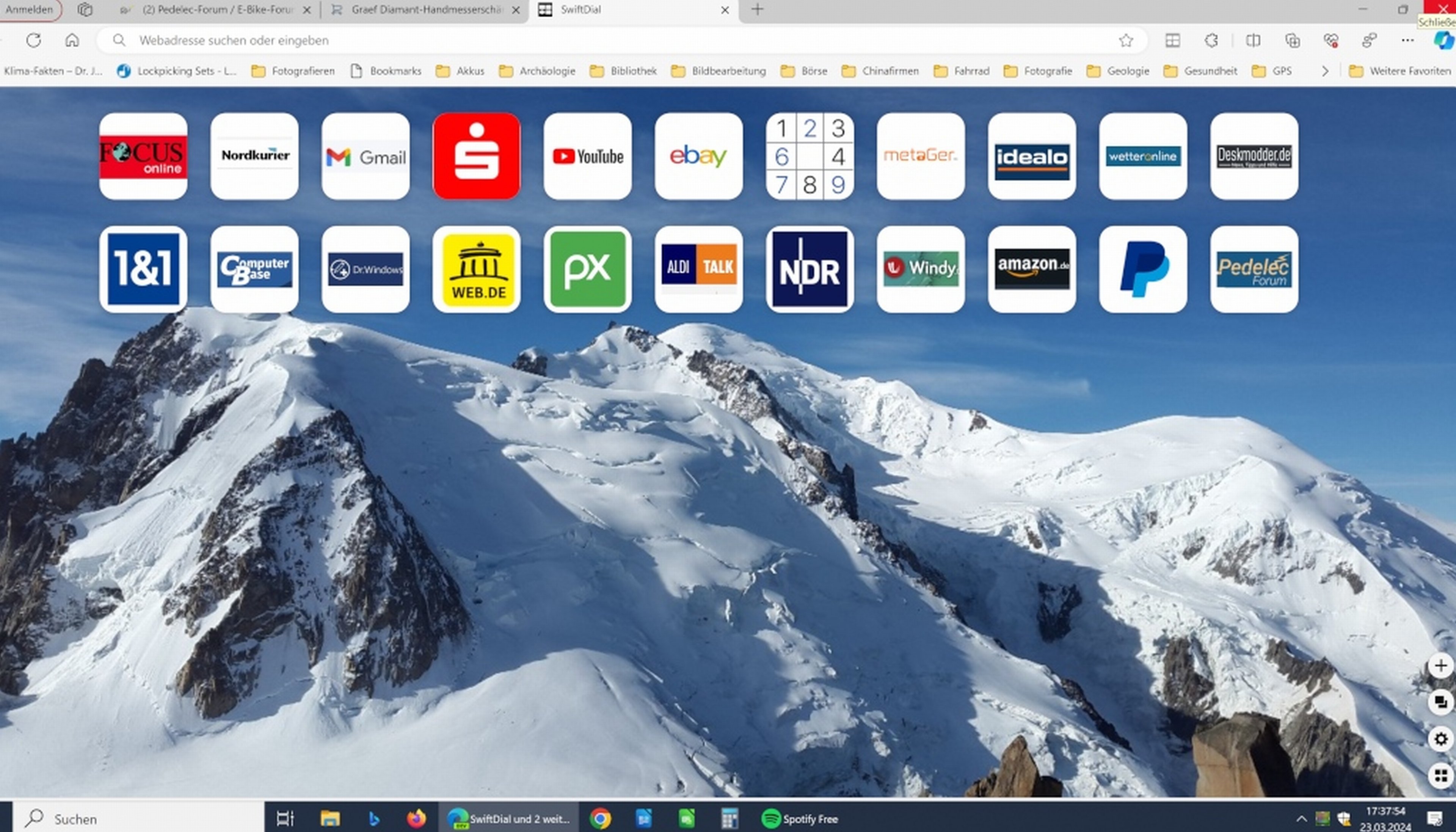Open the WEB.DE tile
The width and height of the screenshot is (1456, 832).
pyautogui.click(x=476, y=269)
